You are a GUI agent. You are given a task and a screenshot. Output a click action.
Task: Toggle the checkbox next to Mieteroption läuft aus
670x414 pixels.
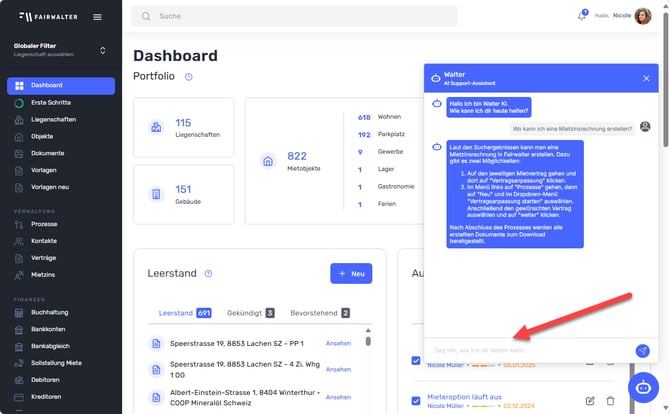(416, 401)
